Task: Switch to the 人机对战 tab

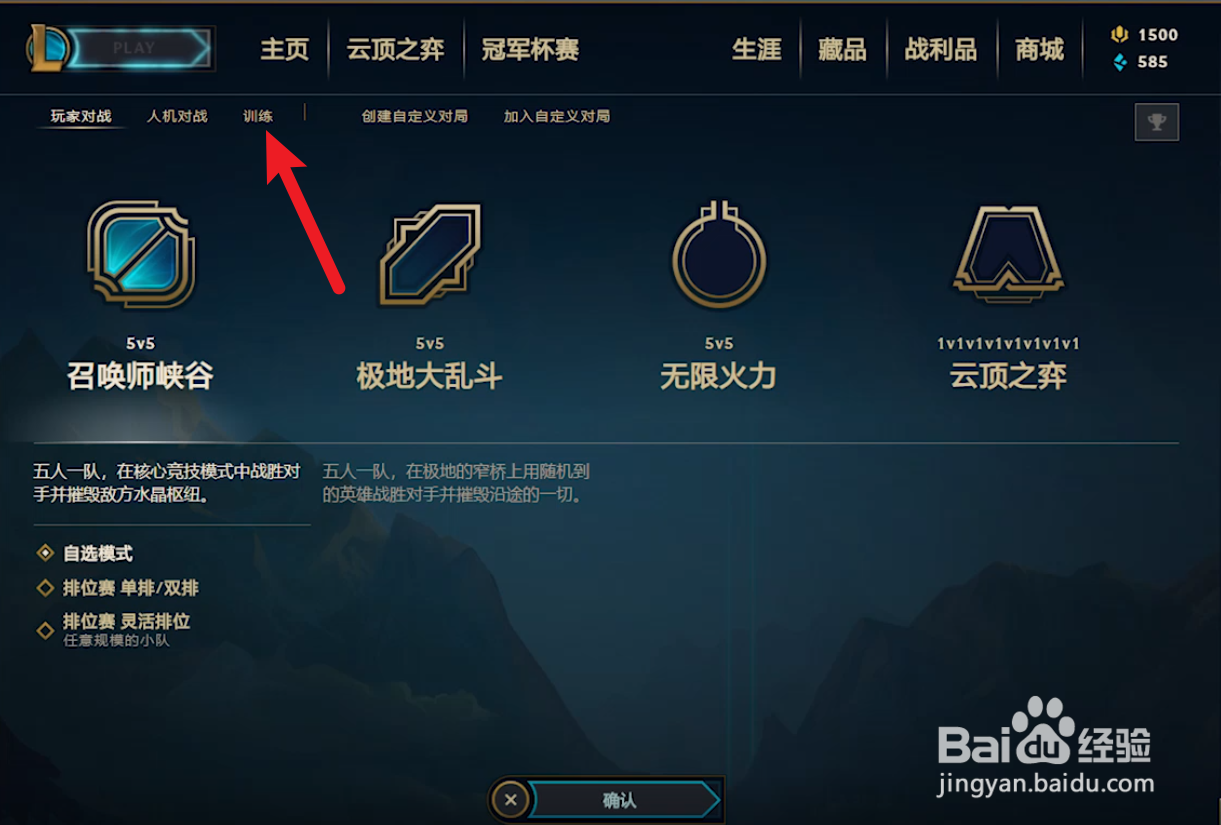Action: coord(177,116)
